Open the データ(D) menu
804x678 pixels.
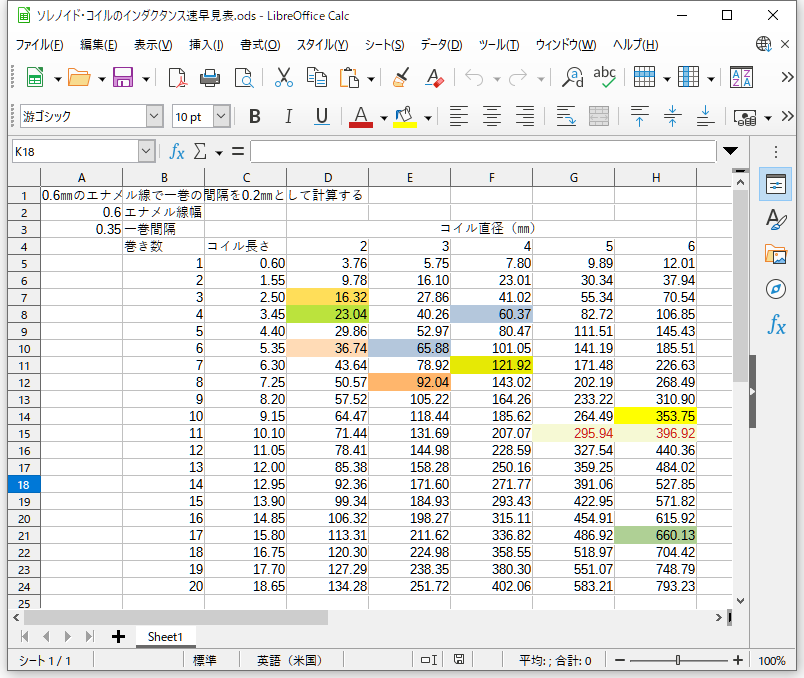tap(440, 45)
